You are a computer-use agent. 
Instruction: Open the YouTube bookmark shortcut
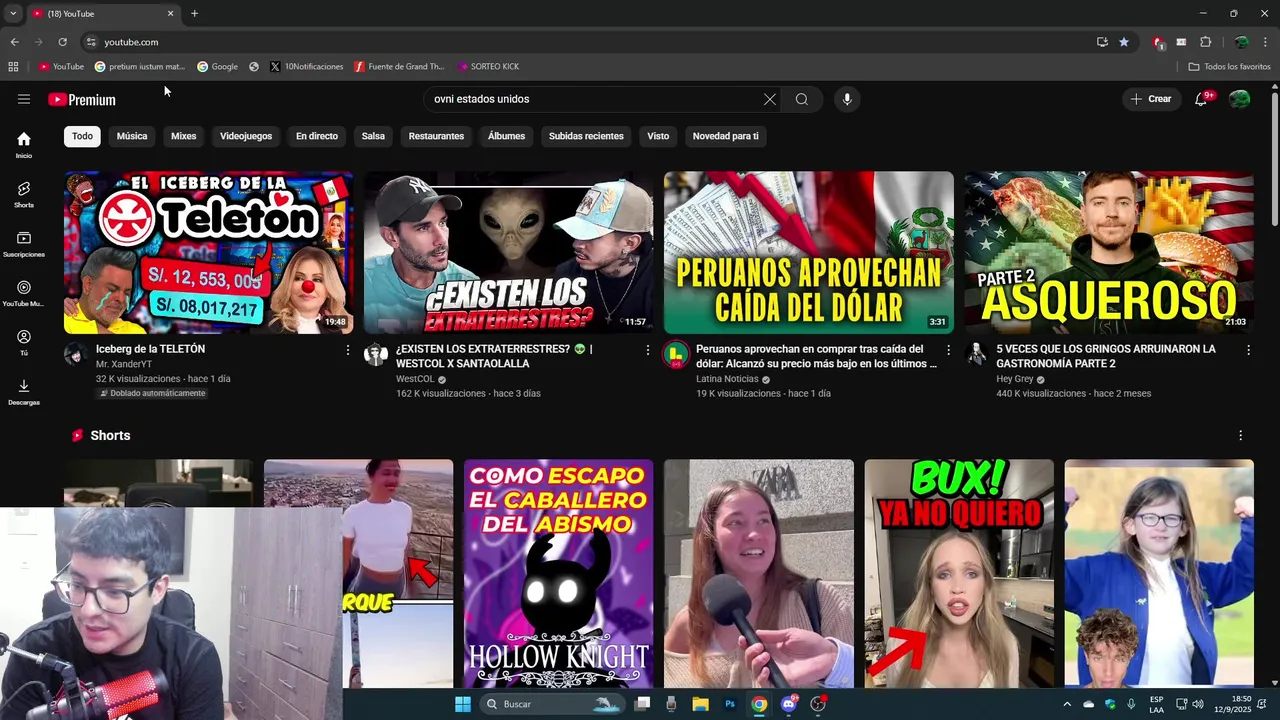pos(61,67)
